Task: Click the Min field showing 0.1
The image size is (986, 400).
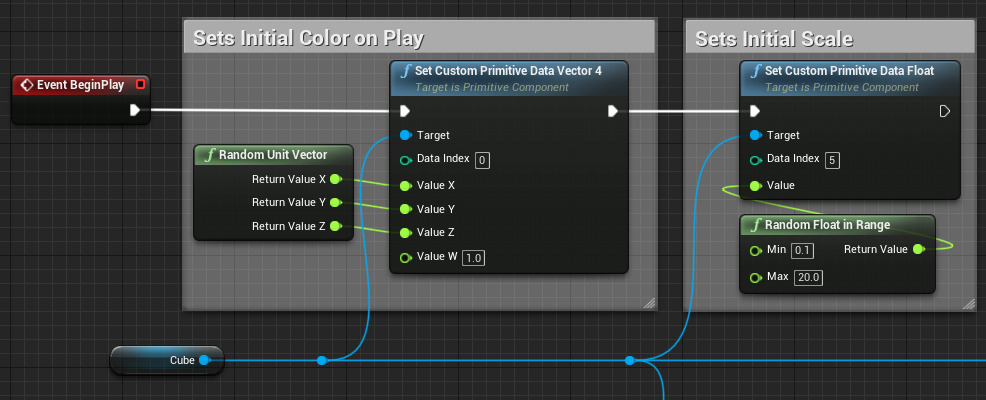Action: pos(803,249)
